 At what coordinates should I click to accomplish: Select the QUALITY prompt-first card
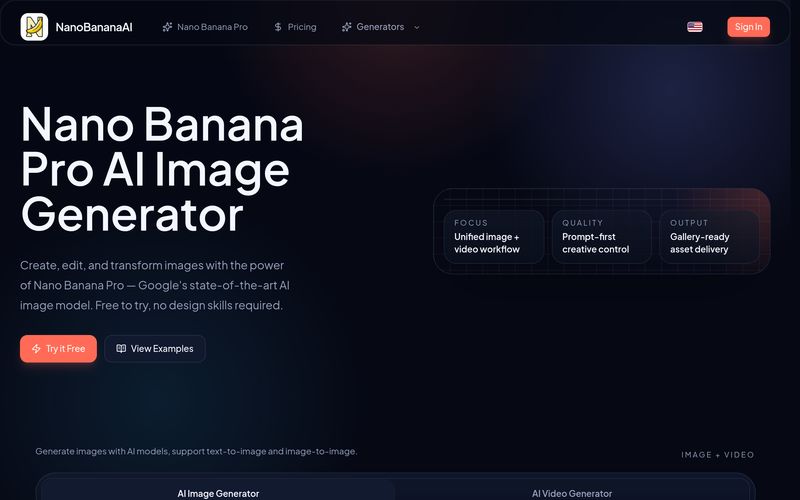click(x=602, y=237)
